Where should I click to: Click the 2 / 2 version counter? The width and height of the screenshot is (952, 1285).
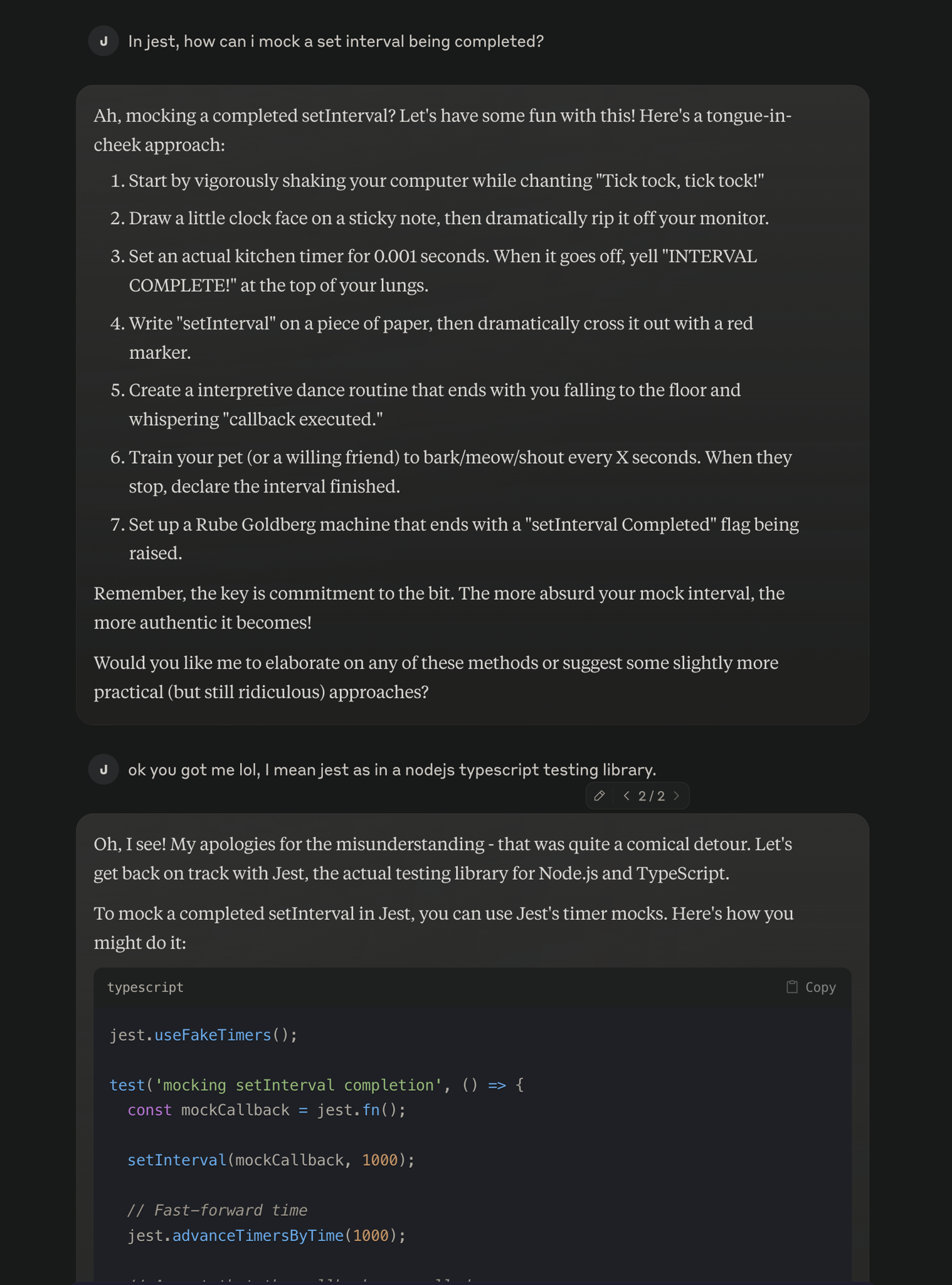tap(652, 796)
